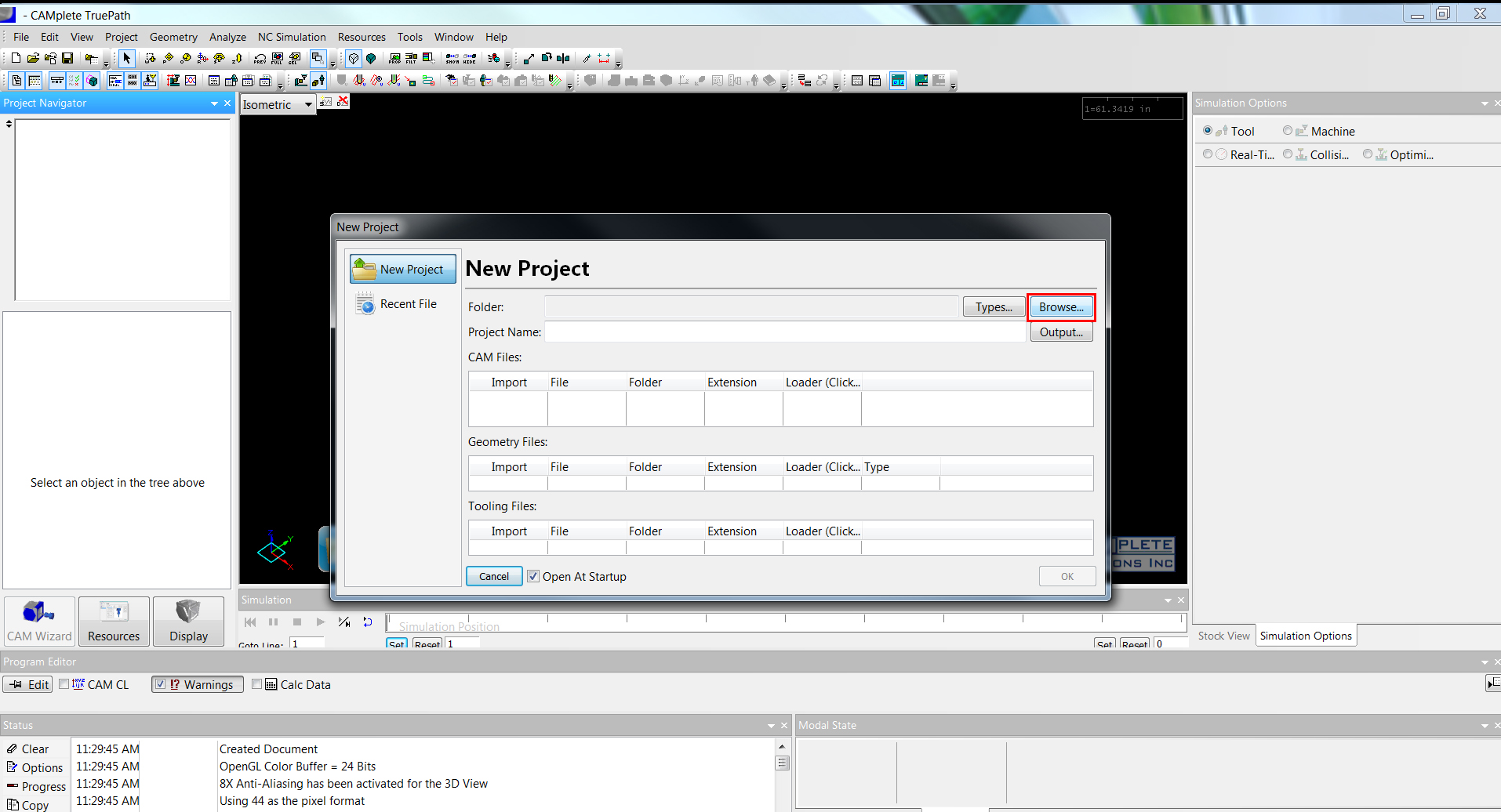Click the mirror geometry toolbar icon
This screenshot has width=1501, height=812.
point(563,59)
